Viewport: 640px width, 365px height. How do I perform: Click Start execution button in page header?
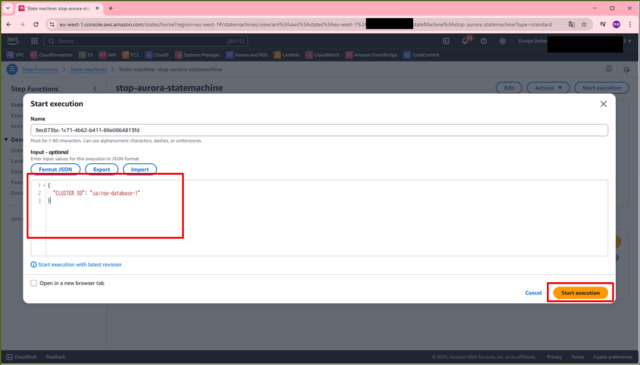click(602, 88)
